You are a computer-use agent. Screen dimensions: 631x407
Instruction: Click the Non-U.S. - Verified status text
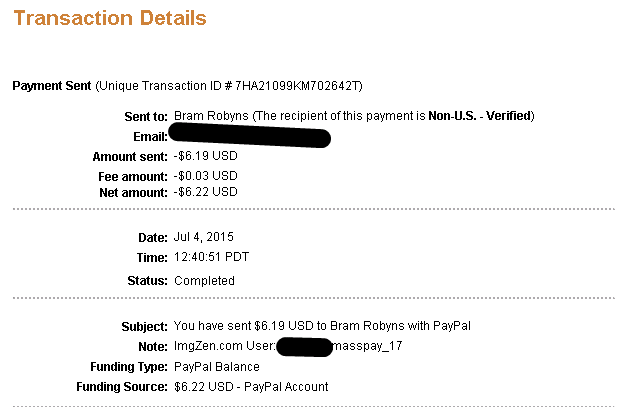pos(480,117)
